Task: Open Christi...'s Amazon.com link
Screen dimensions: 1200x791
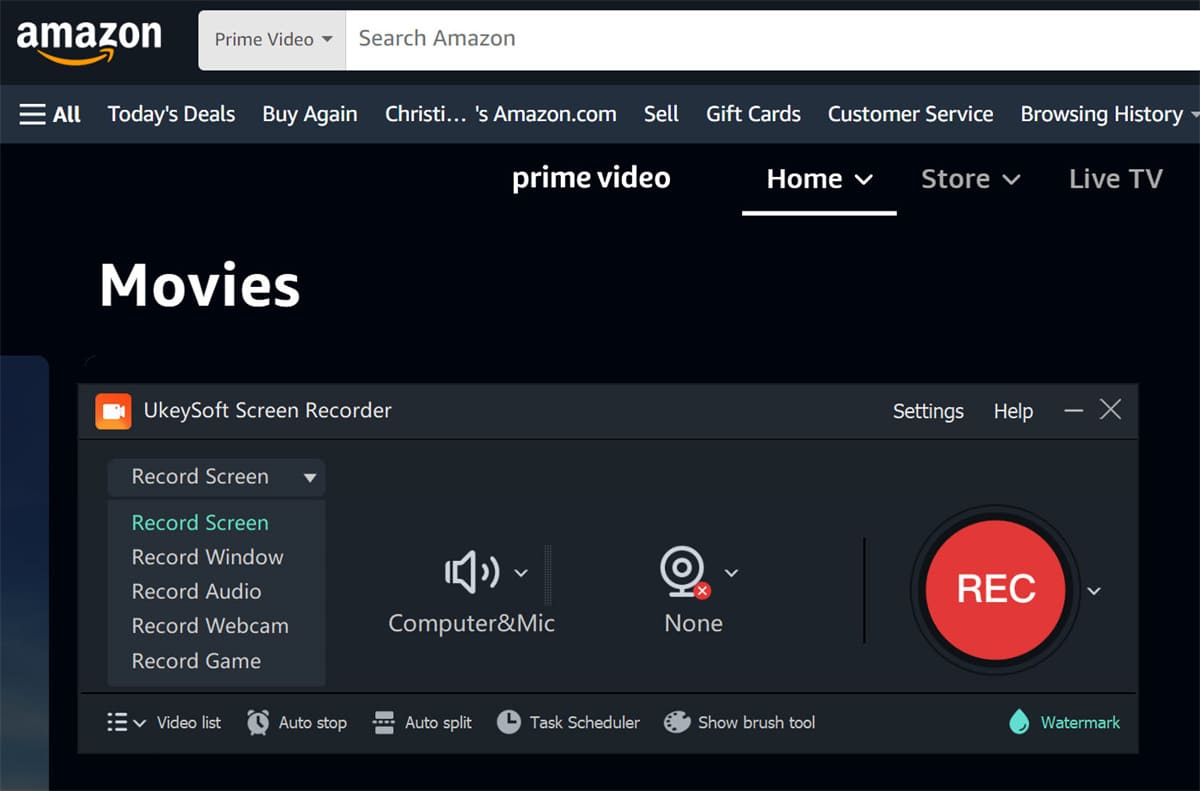Action: [x=500, y=114]
